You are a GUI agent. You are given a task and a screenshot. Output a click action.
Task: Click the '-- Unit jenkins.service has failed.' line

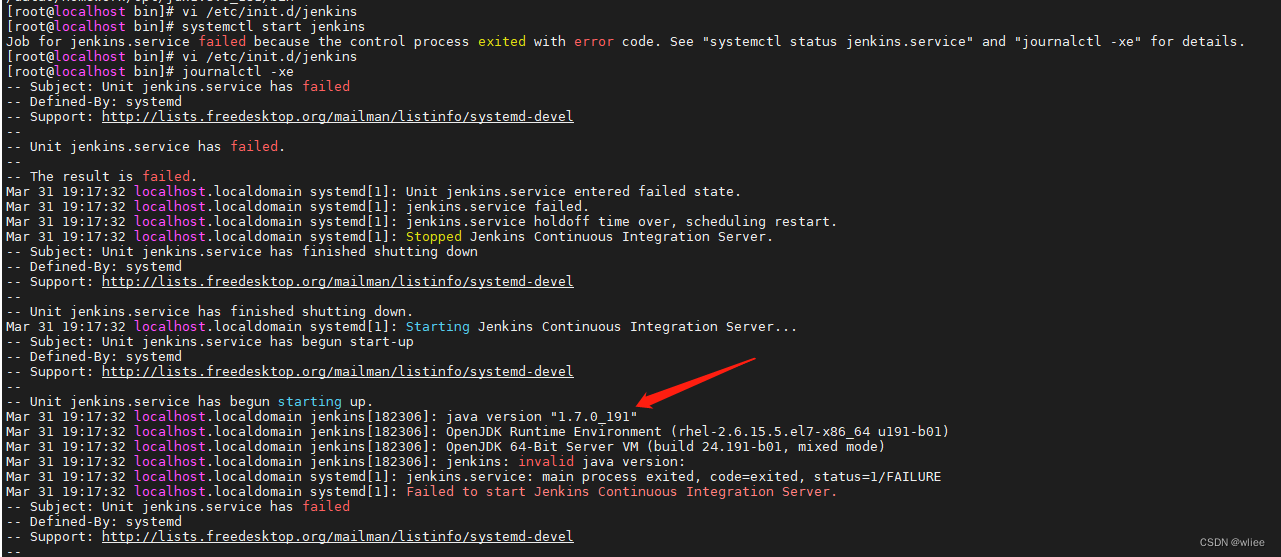tap(146, 146)
